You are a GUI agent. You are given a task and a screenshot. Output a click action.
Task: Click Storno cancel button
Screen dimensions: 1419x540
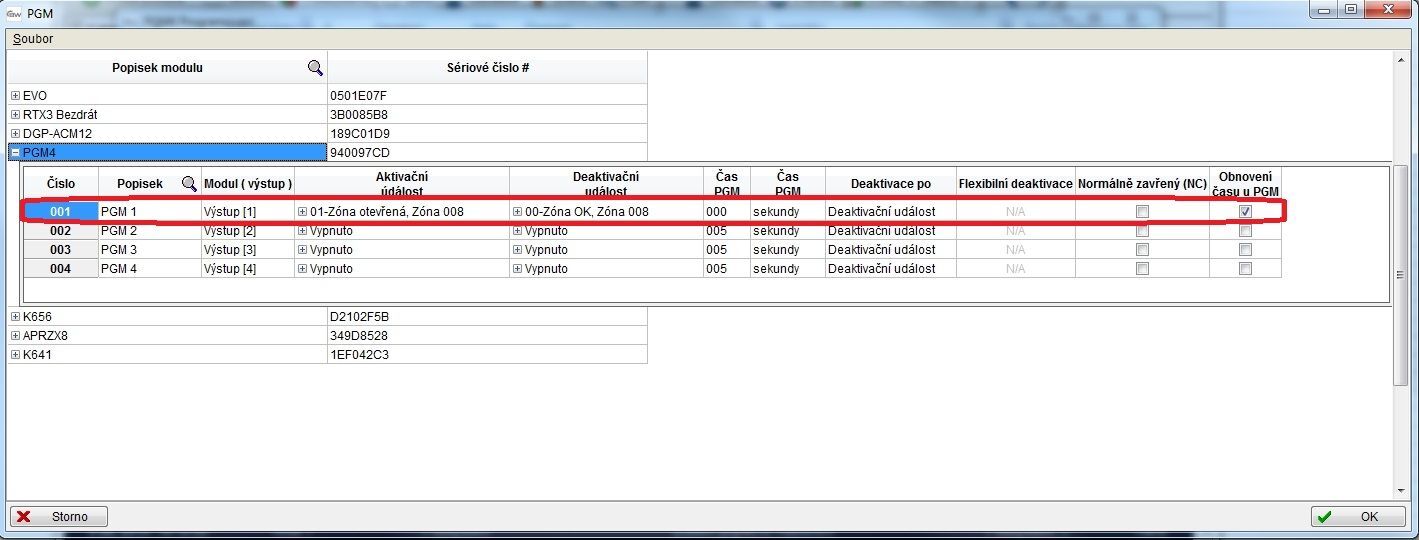coord(59,517)
